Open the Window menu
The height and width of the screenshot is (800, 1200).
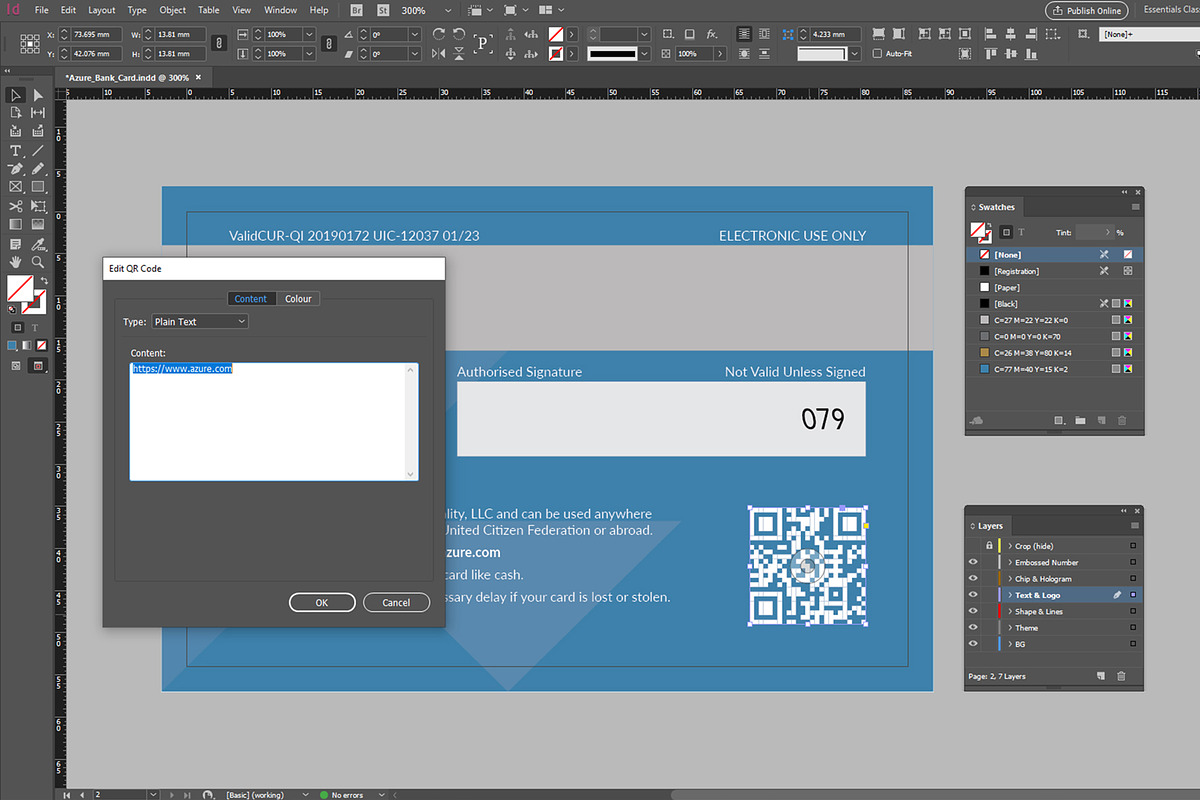[280, 10]
